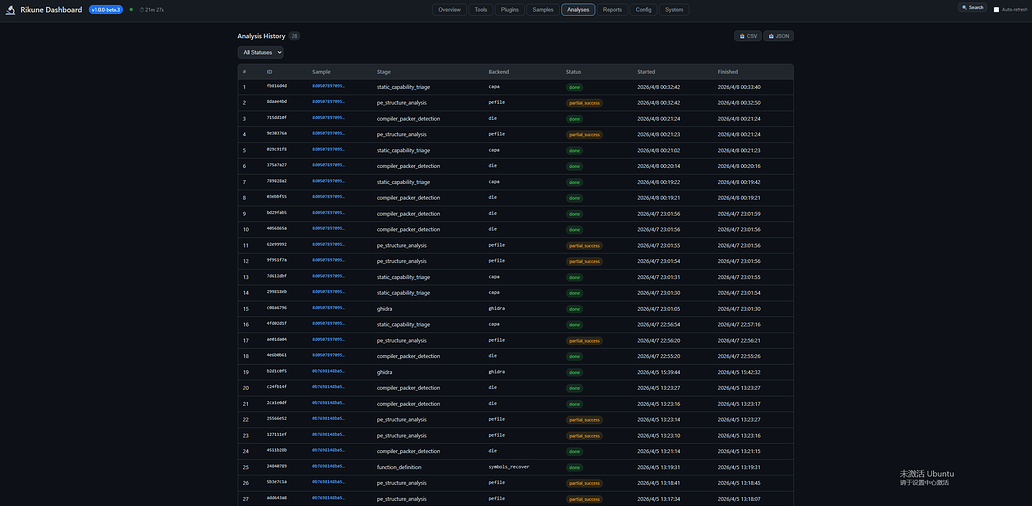This screenshot has height=506, width=1032.
Task: Open the sample link in row 25
Action: coord(328,467)
